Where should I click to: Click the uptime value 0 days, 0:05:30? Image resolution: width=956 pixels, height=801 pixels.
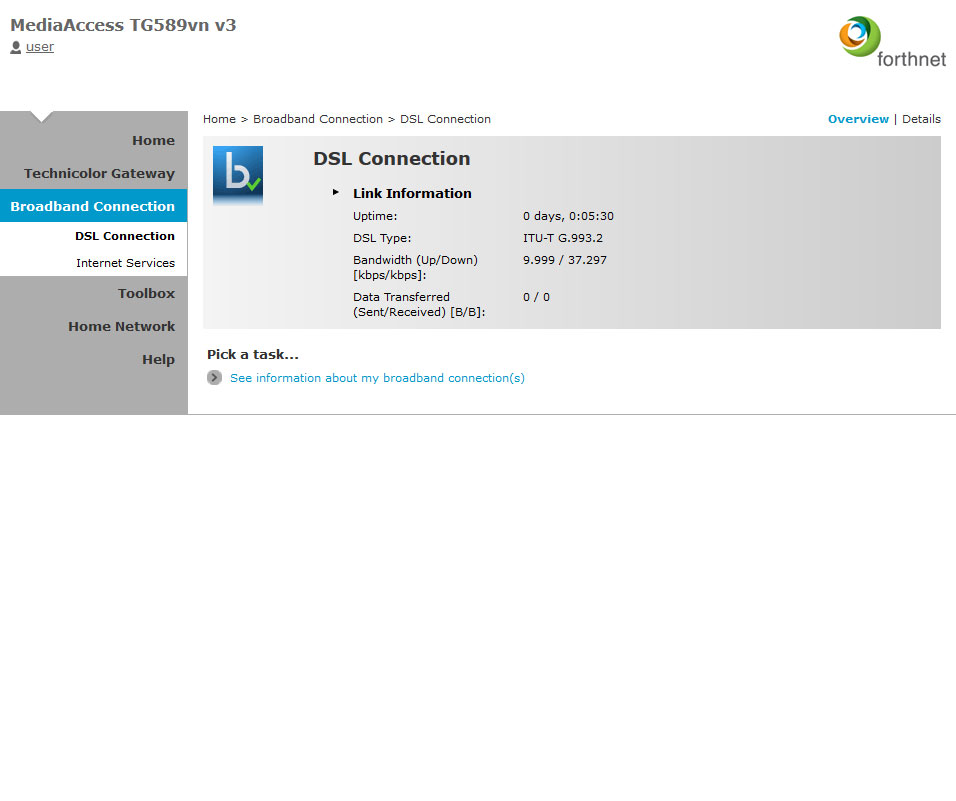click(x=568, y=216)
